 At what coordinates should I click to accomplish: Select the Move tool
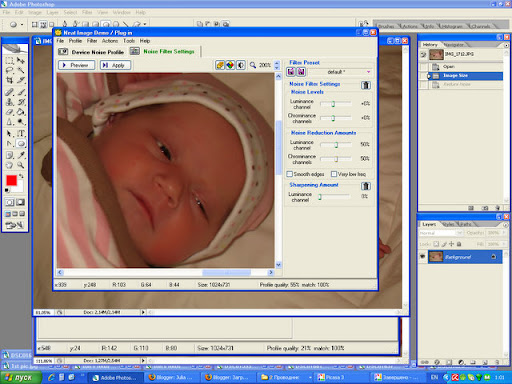(x=21, y=60)
